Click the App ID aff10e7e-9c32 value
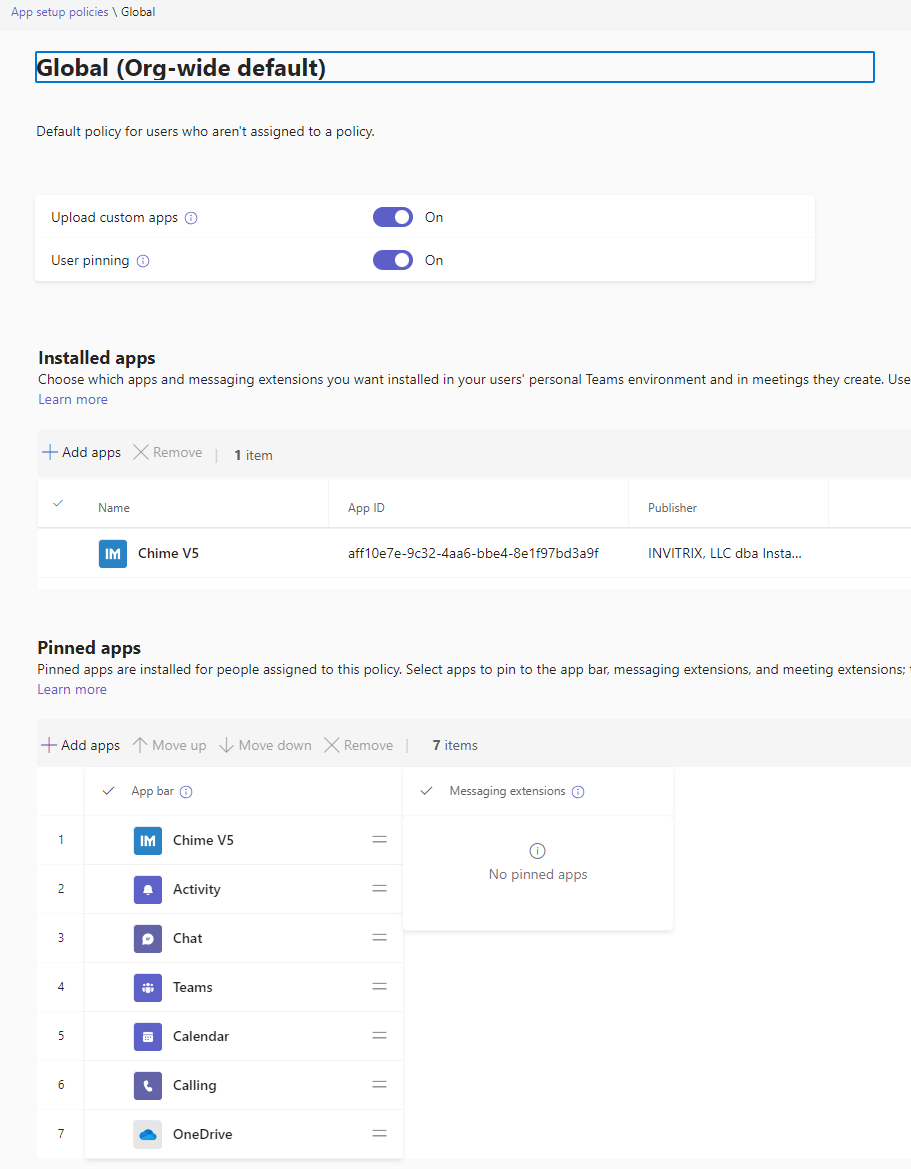Image resolution: width=911 pixels, height=1169 pixels. click(473, 553)
